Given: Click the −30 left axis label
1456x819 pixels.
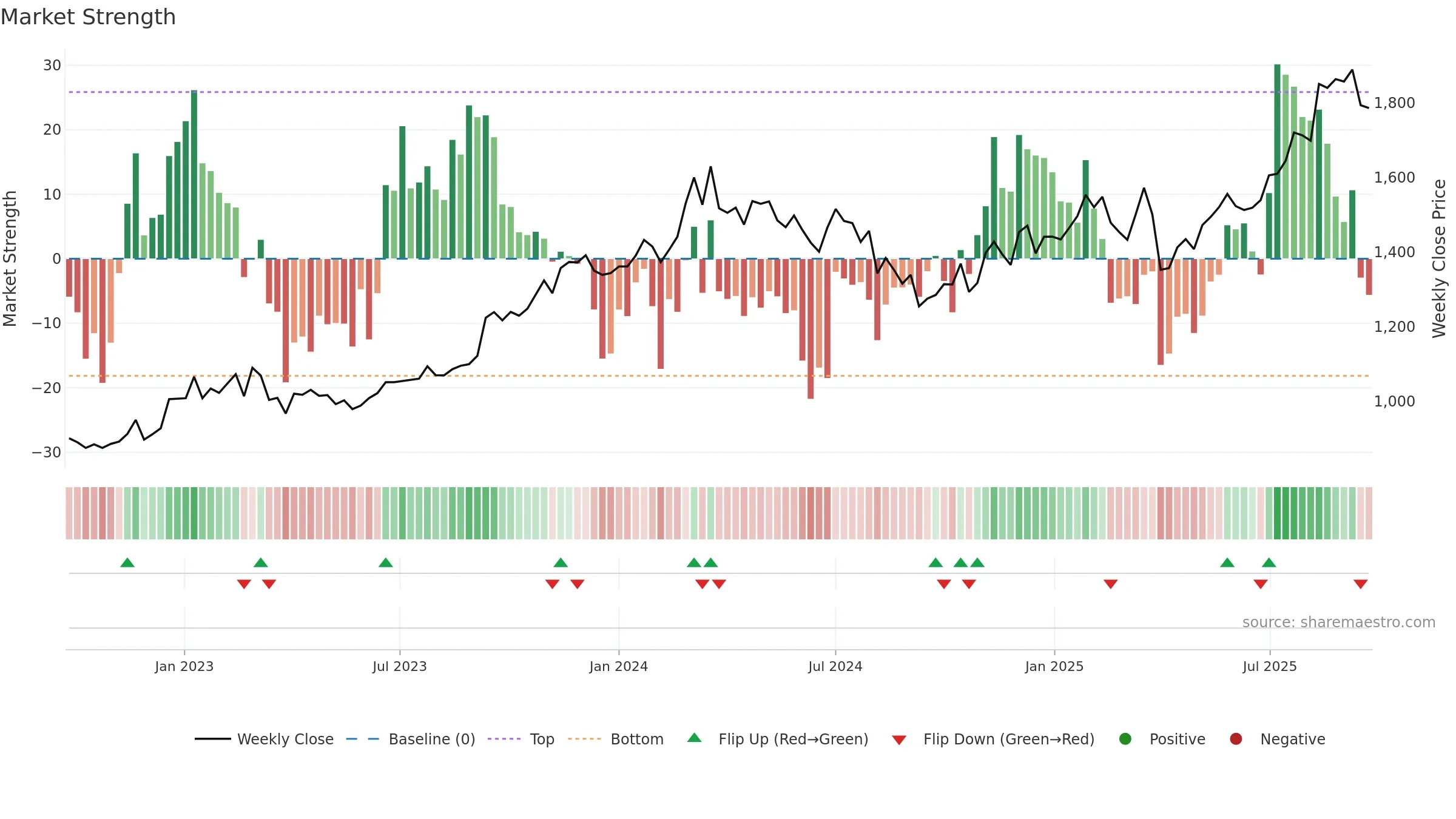Looking at the screenshot, I should coord(47,453).
